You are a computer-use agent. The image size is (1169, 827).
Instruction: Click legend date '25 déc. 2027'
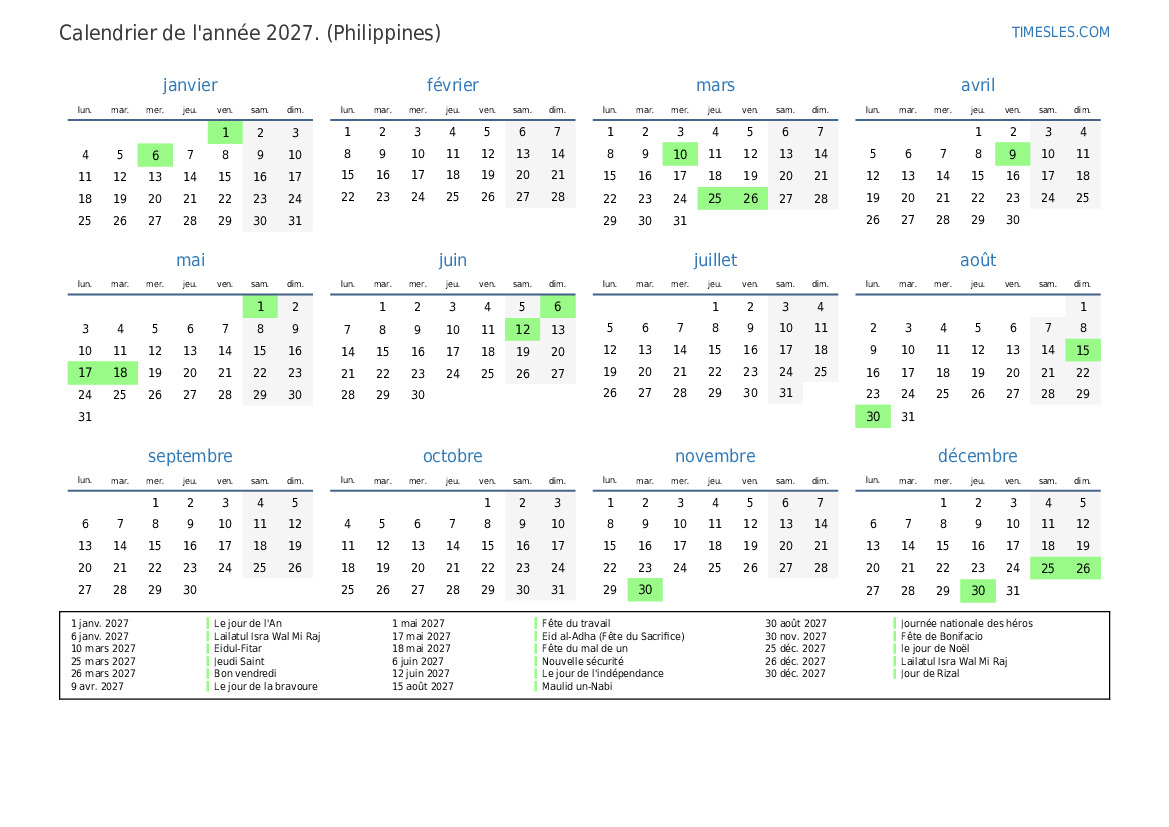pyautogui.click(x=795, y=649)
